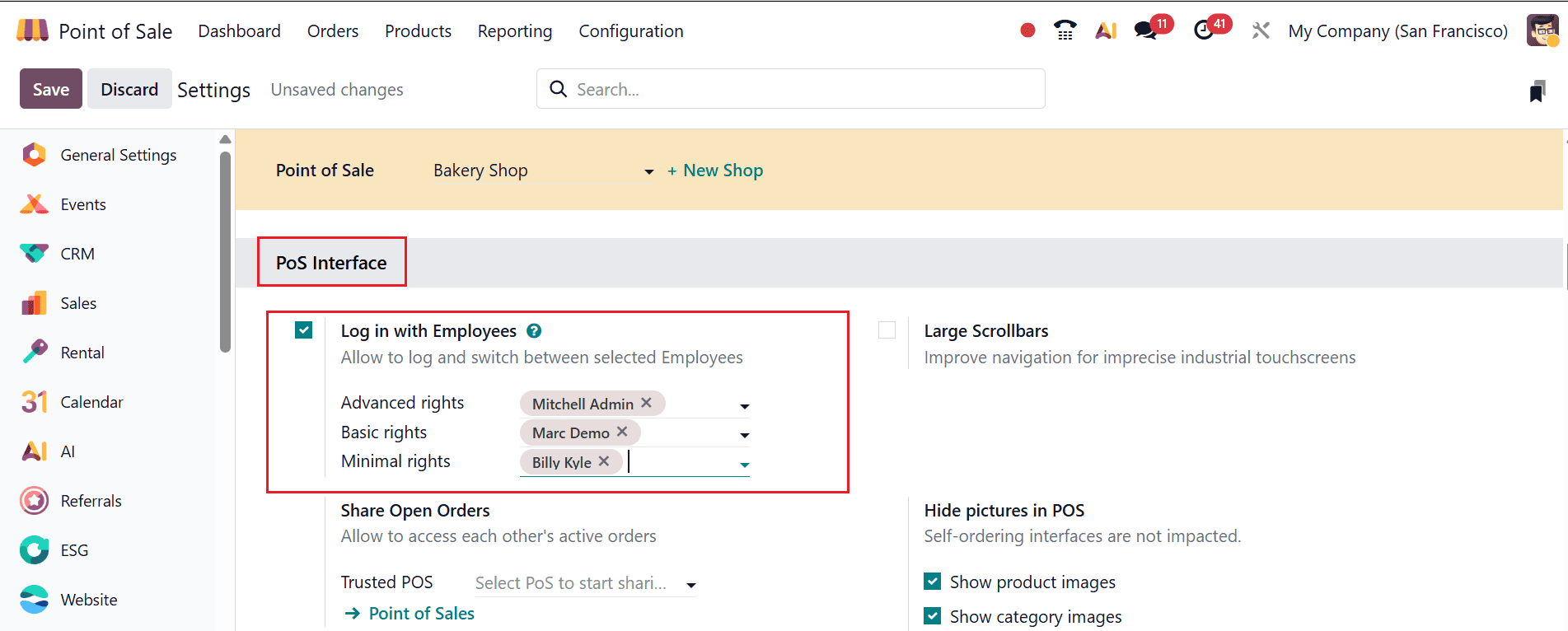Click 'Large Scrollbars' label
Viewport: 1568px width, 631px height.
click(986, 331)
